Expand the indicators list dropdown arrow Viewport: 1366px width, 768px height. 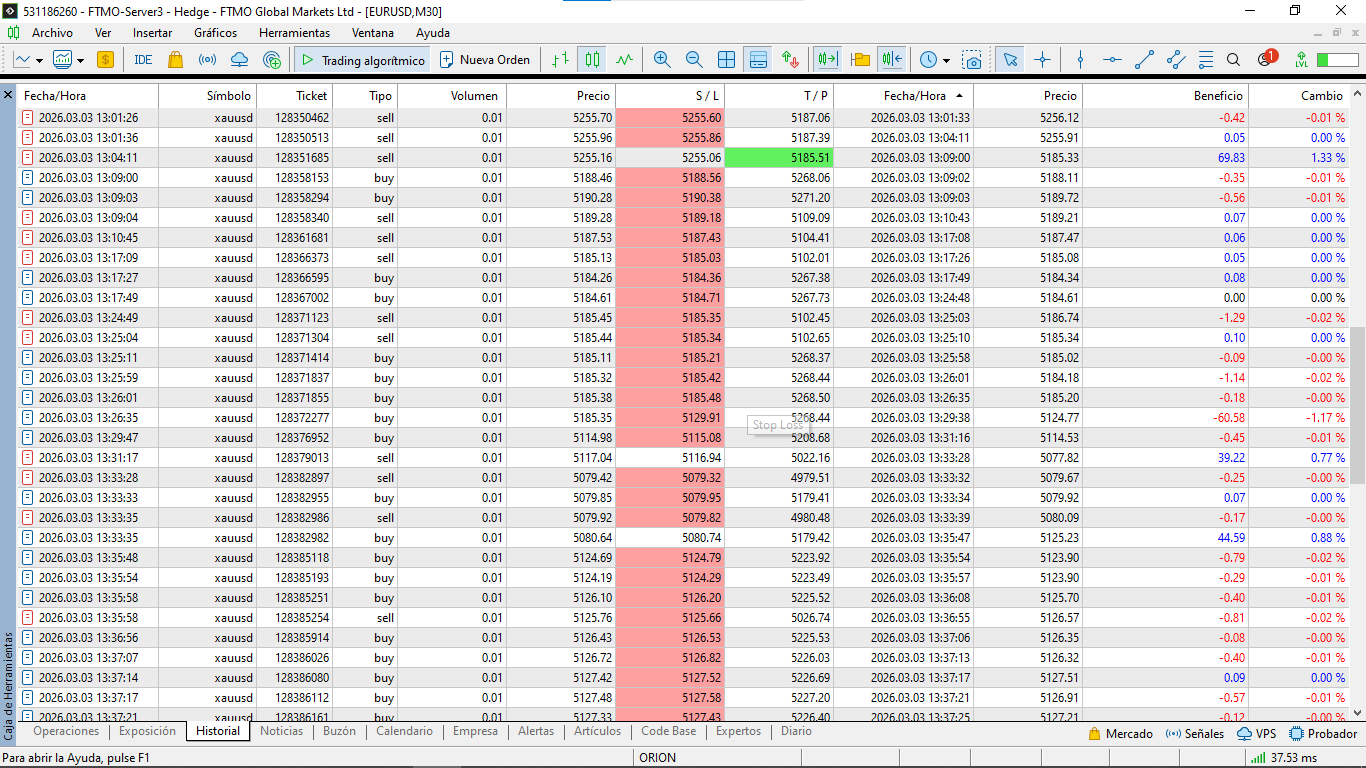point(79,61)
